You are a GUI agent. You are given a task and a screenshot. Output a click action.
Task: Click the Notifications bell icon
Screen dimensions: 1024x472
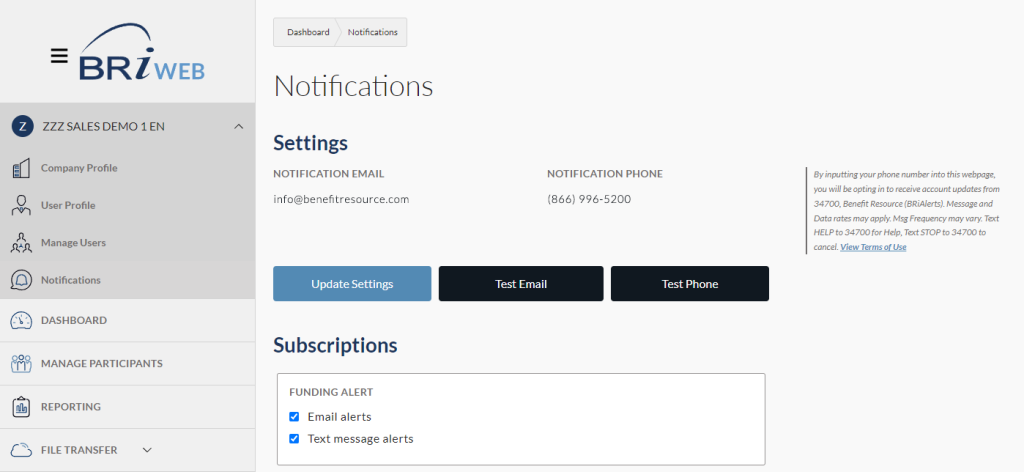tap(21, 280)
